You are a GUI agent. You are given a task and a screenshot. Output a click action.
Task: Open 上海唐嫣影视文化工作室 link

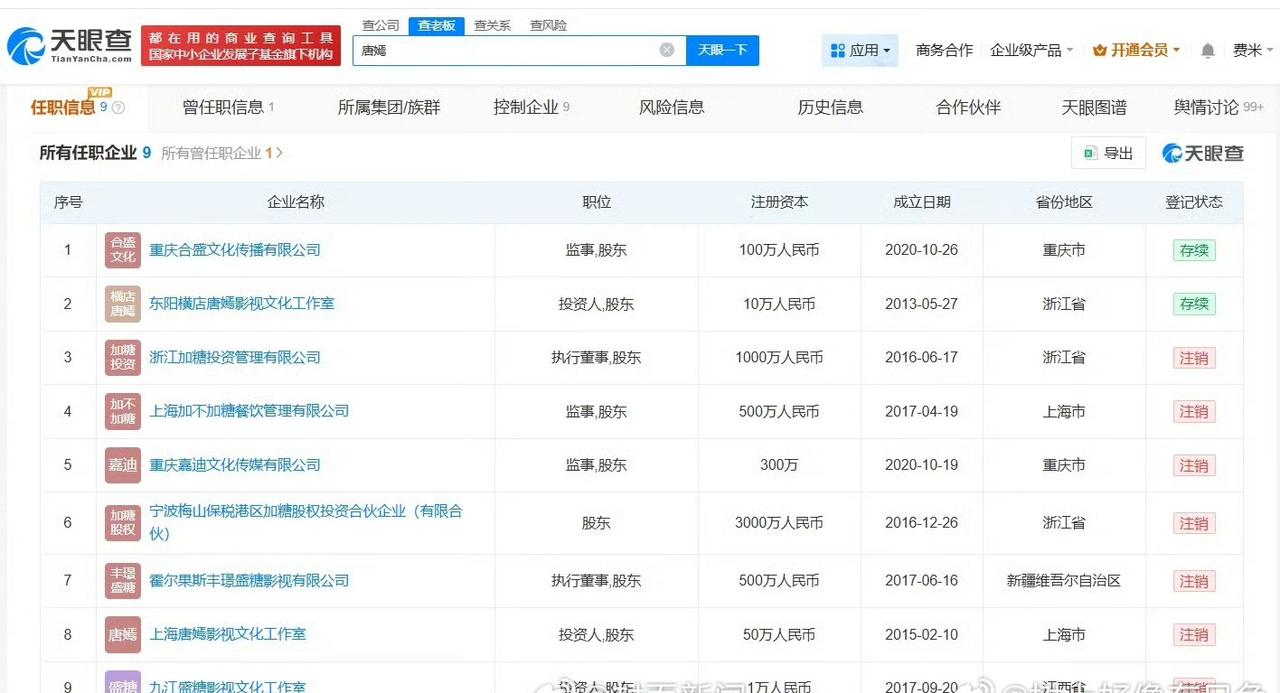(228, 635)
